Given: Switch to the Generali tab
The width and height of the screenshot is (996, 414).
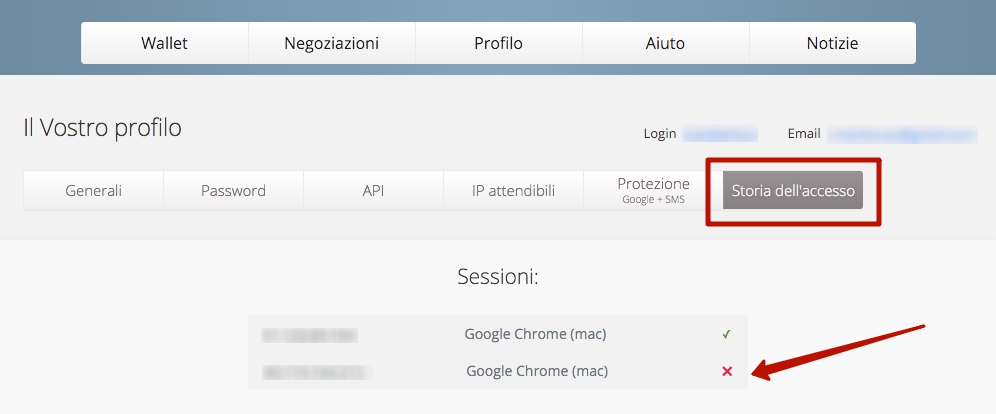Looking at the screenshot, I should [93, 190].
